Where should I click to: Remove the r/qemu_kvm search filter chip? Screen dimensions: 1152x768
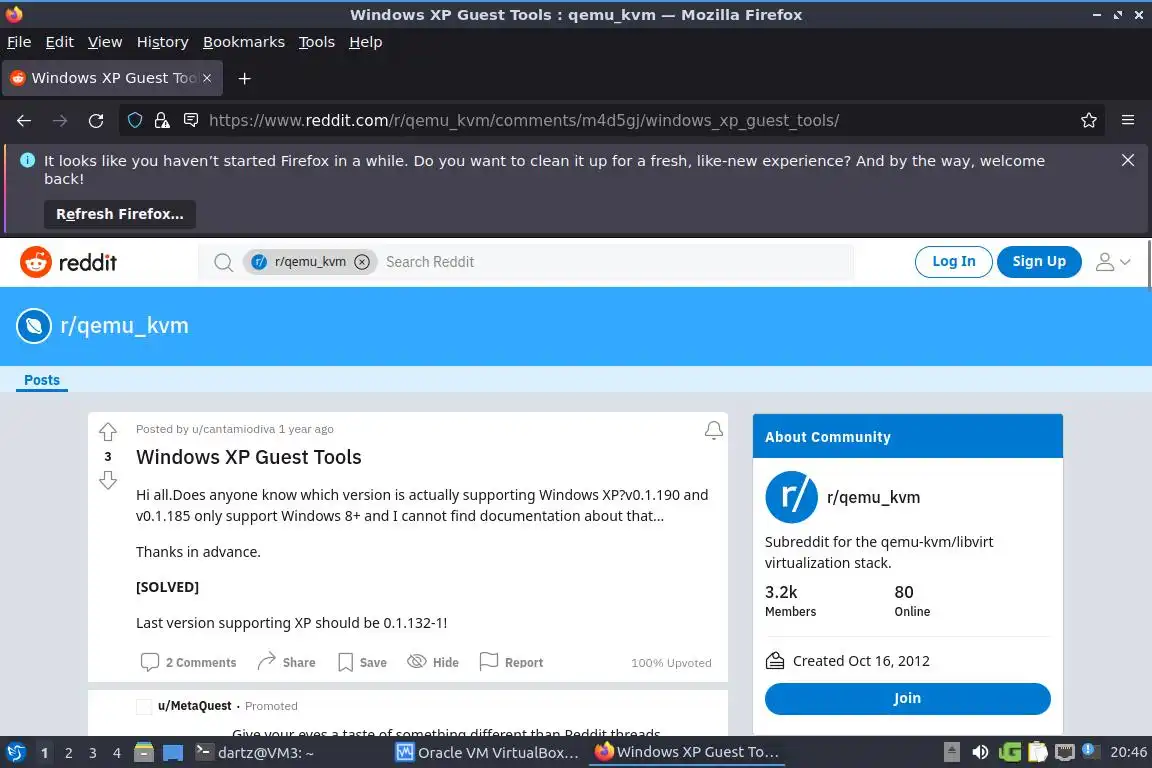tap(361, 262)
